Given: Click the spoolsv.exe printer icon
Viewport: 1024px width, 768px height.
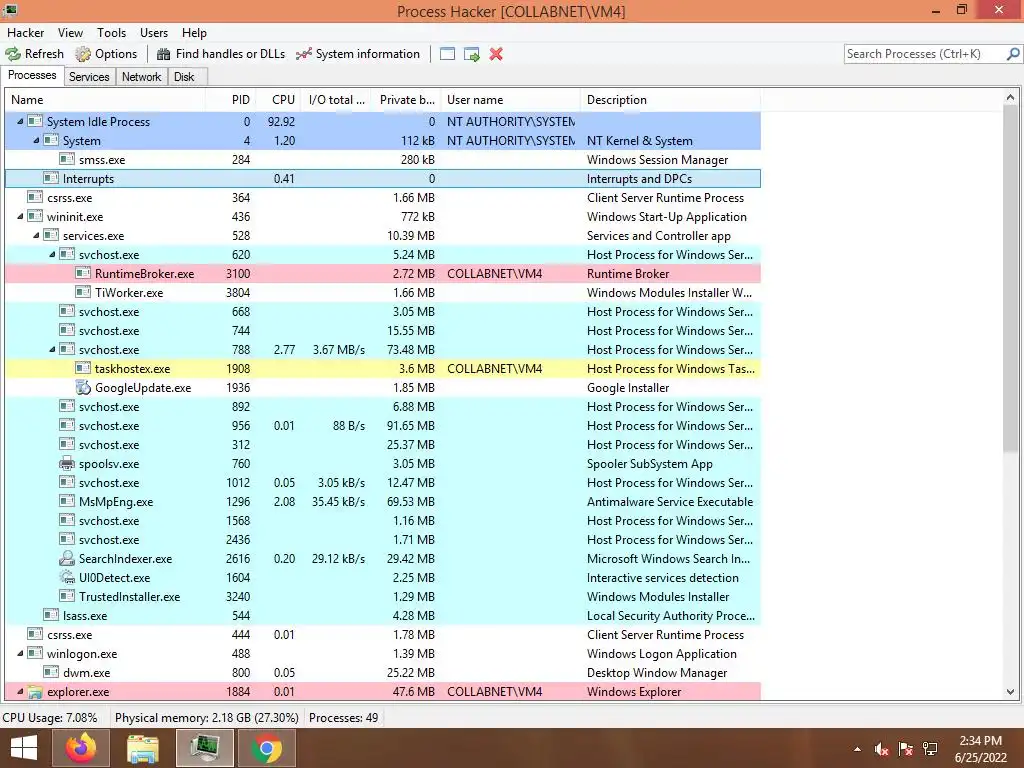Looking at the screenshot, I should tap(67, 464).
